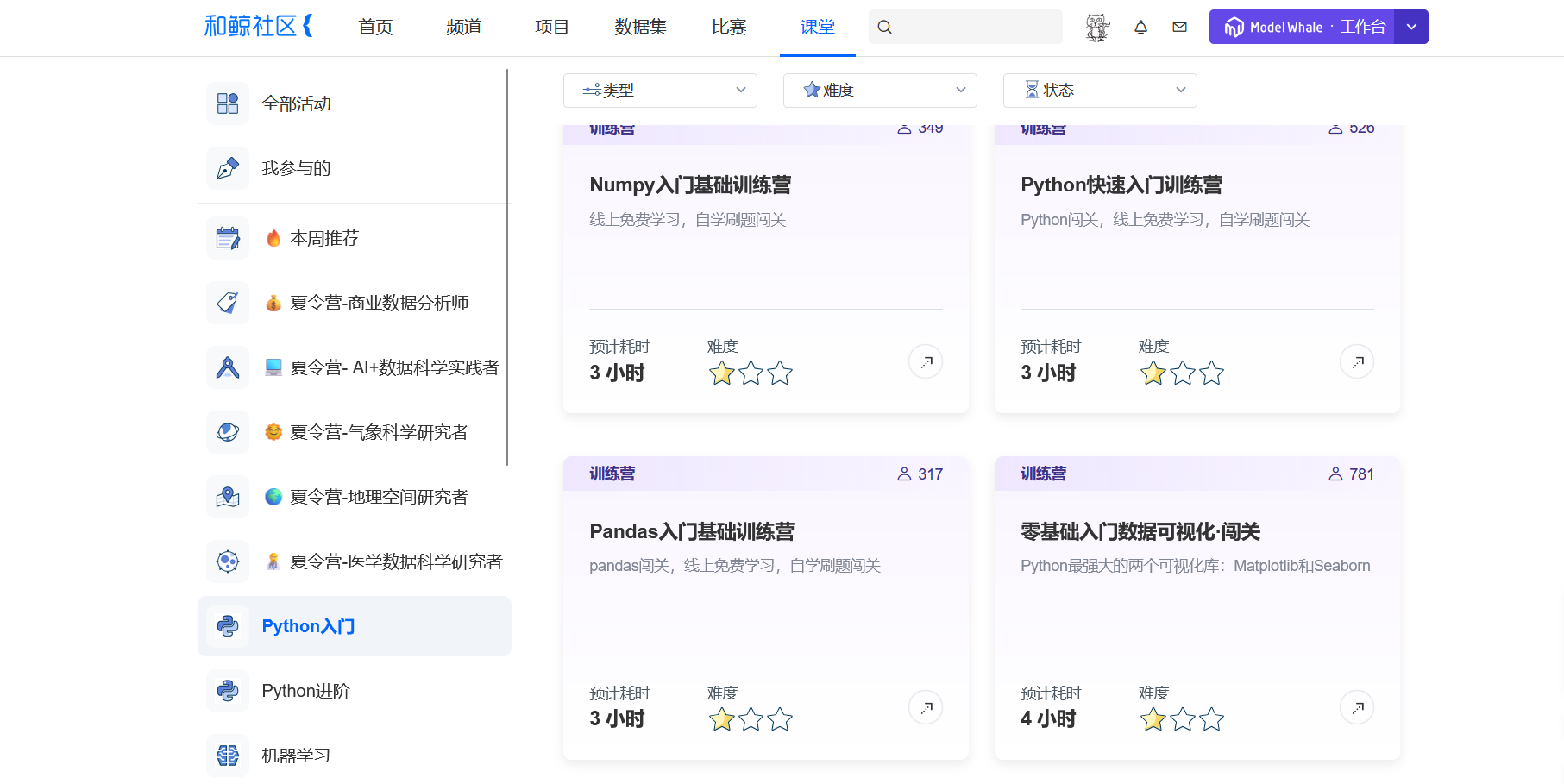
Task: Click the ModelWhale 工作台 button
Action: [x=1302, y=27]
